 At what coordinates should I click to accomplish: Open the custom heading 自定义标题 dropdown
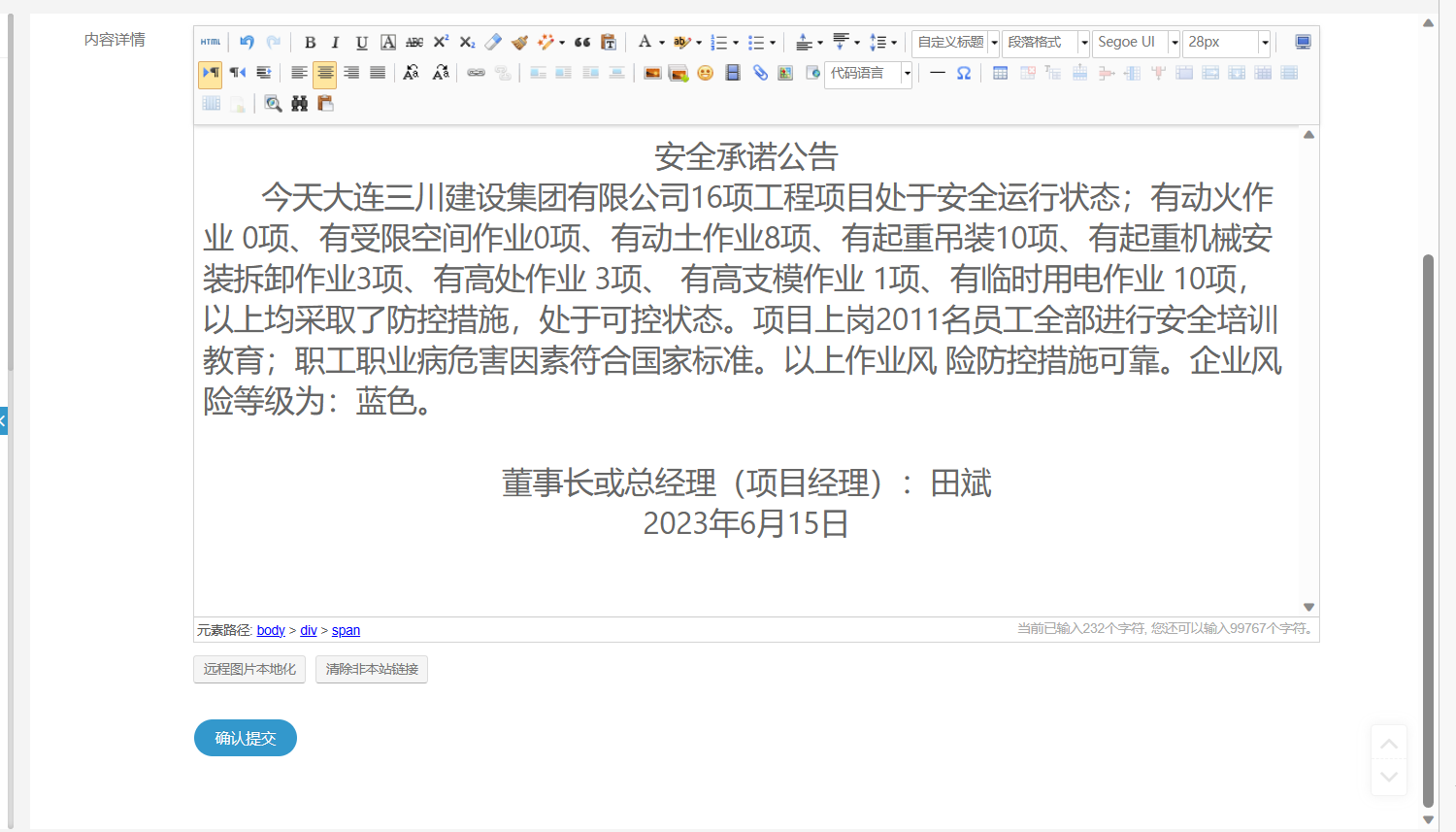[x=955, y=43]
